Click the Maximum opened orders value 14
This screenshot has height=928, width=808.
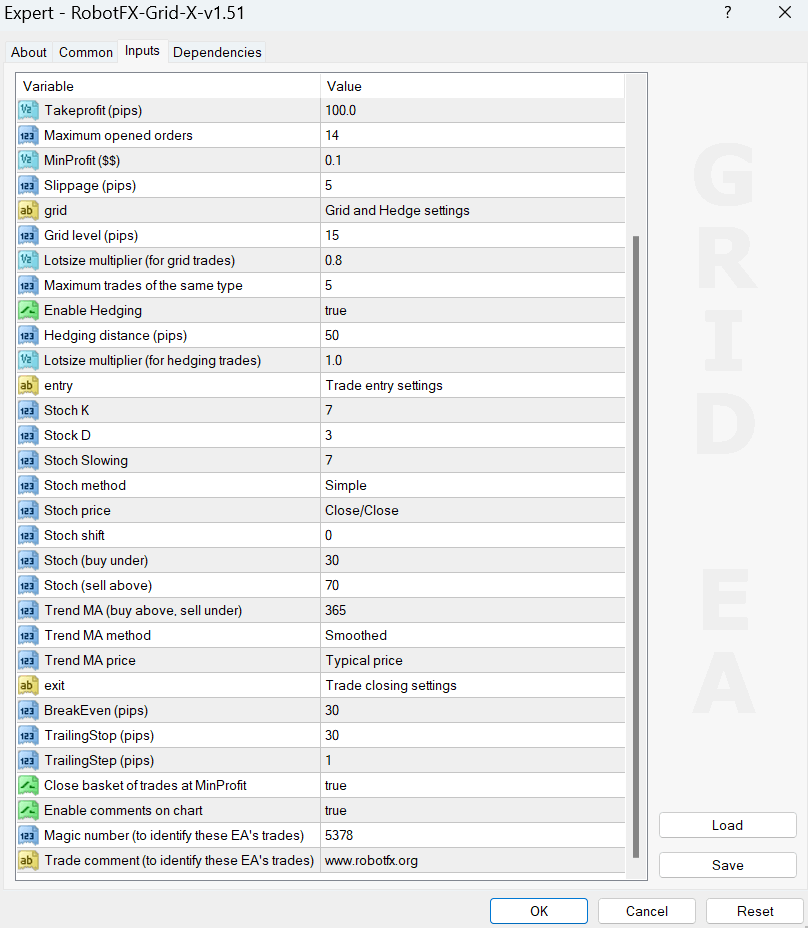[x=472, y=136]
